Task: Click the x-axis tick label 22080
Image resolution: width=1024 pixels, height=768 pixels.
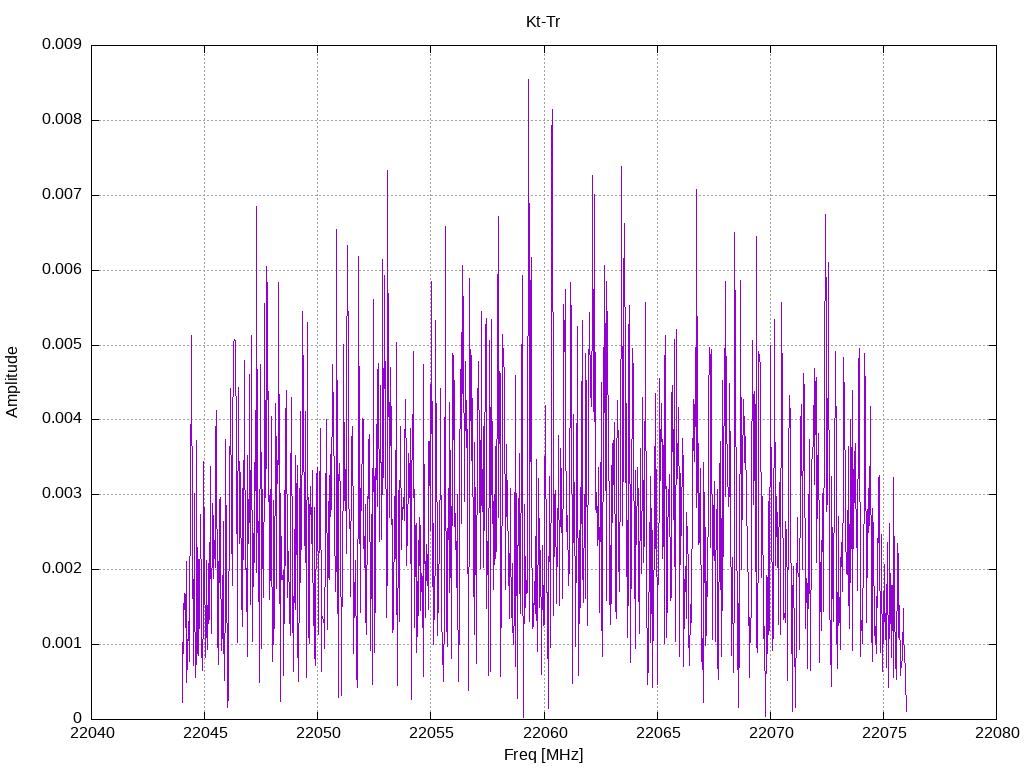Action: tap(997, 733)
